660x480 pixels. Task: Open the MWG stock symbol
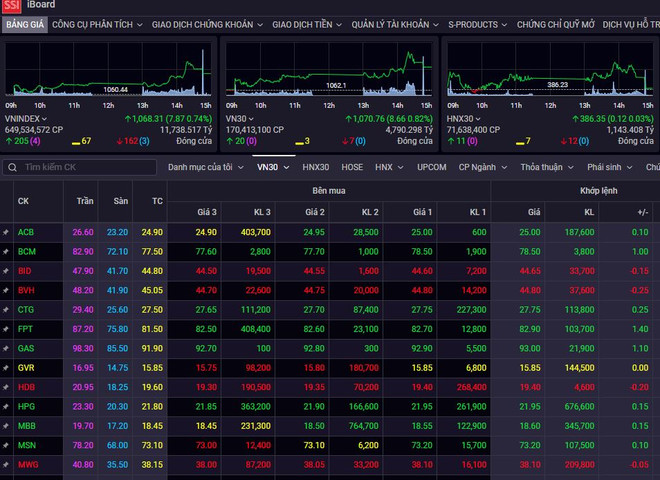click(x=28, y=464)
